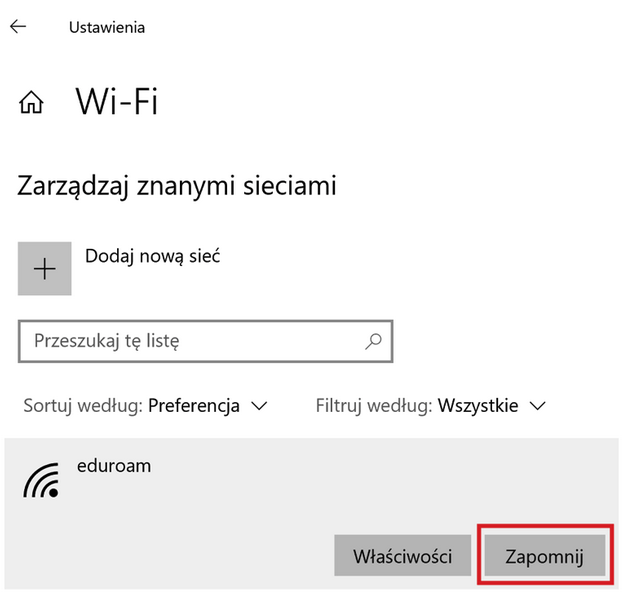625x596 pixels.
Task: Click the eduroam Wi-Fi signal icon
Action: point(41,481)
